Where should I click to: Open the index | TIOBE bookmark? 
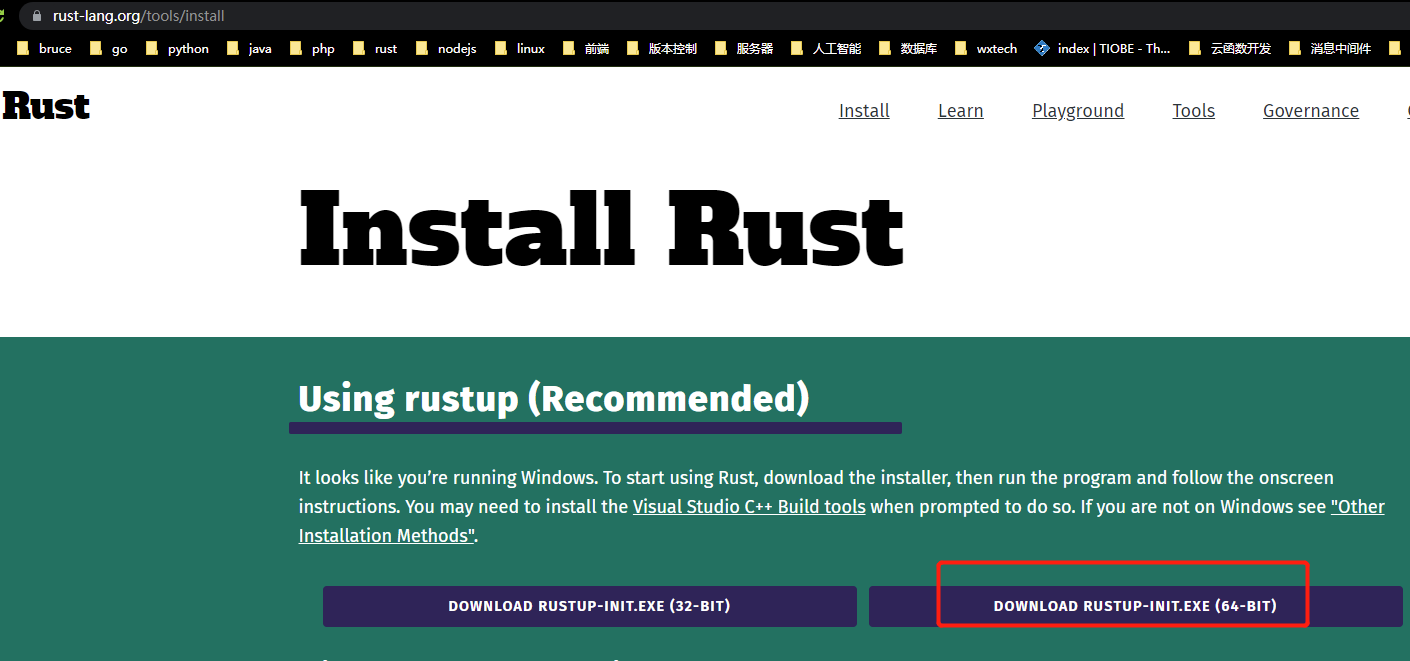coord(1102,48)
